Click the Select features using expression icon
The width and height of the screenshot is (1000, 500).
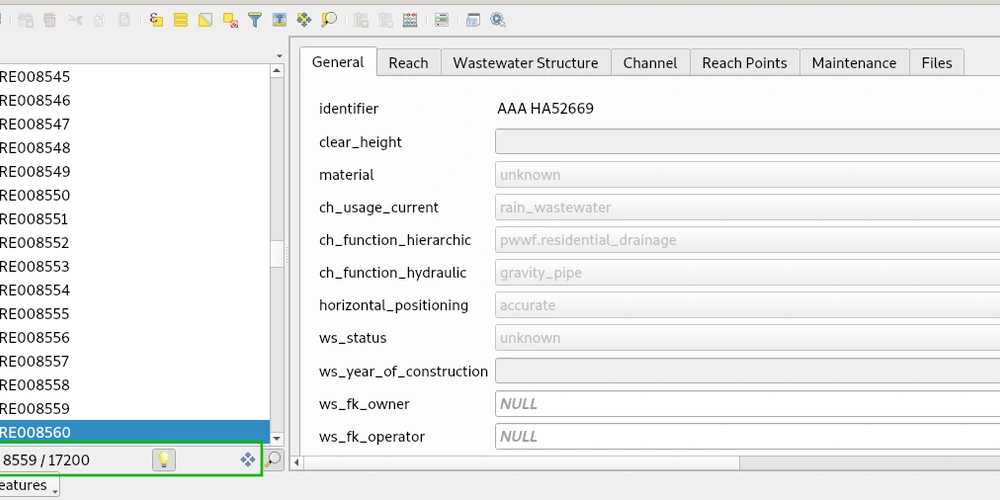[x=156, y=19]
